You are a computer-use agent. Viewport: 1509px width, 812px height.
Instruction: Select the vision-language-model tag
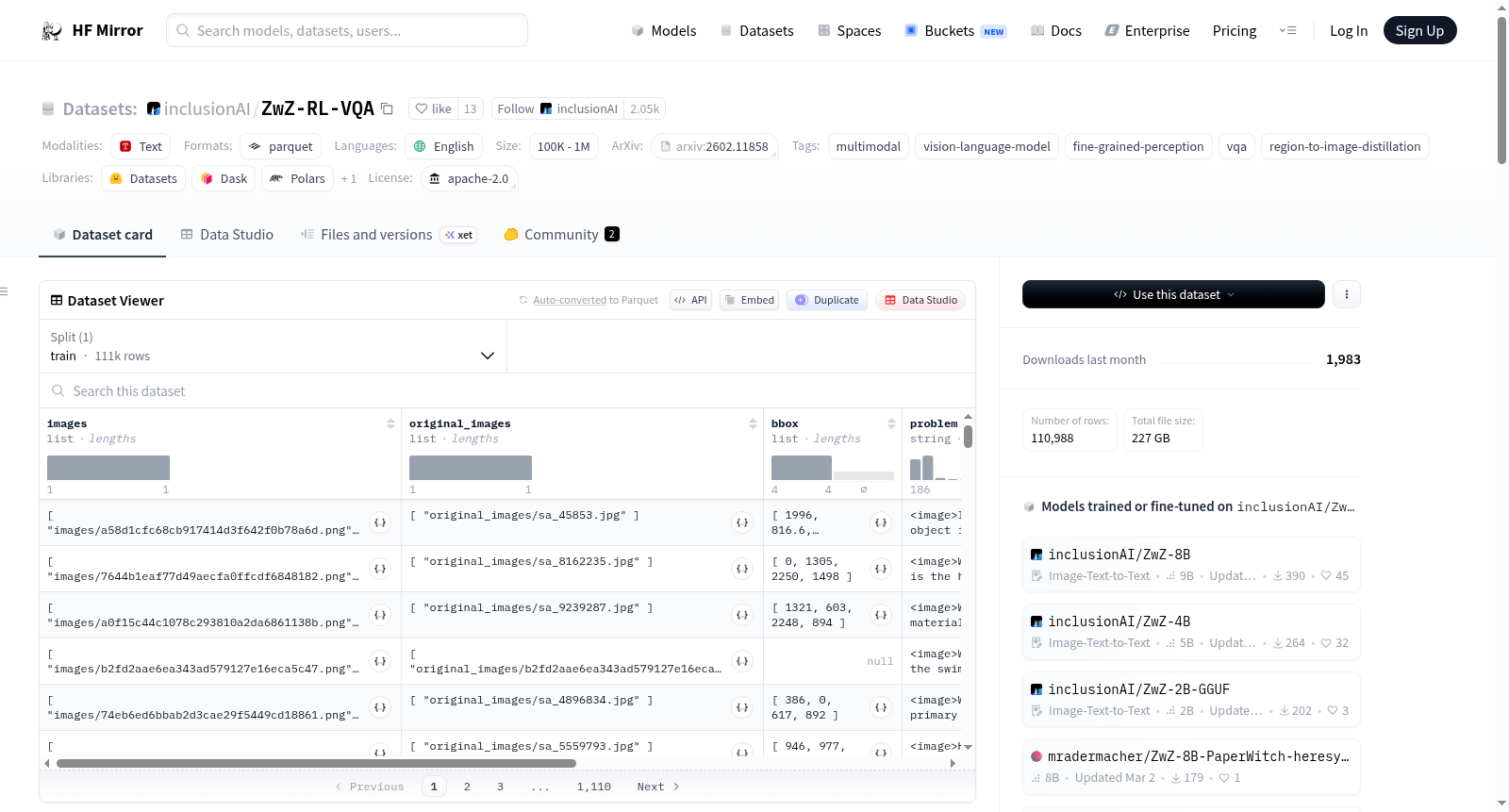pos(987,146)
